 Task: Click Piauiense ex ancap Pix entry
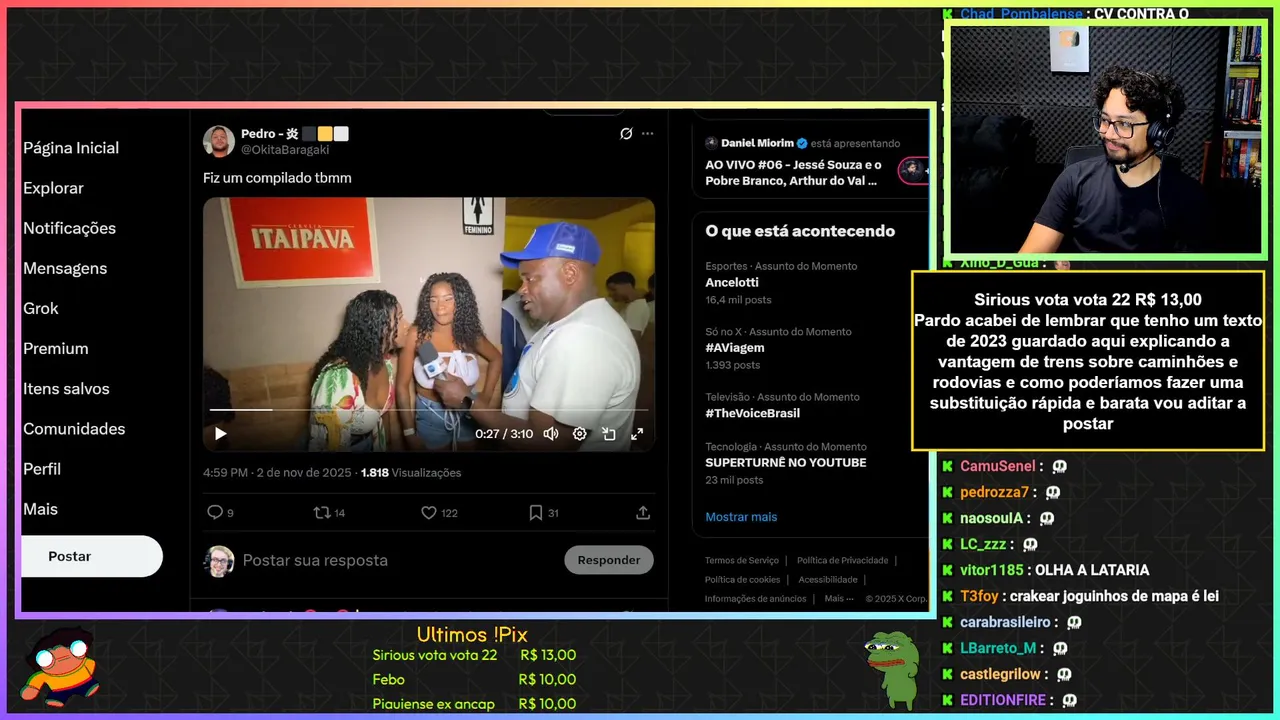tap(433, 704)
